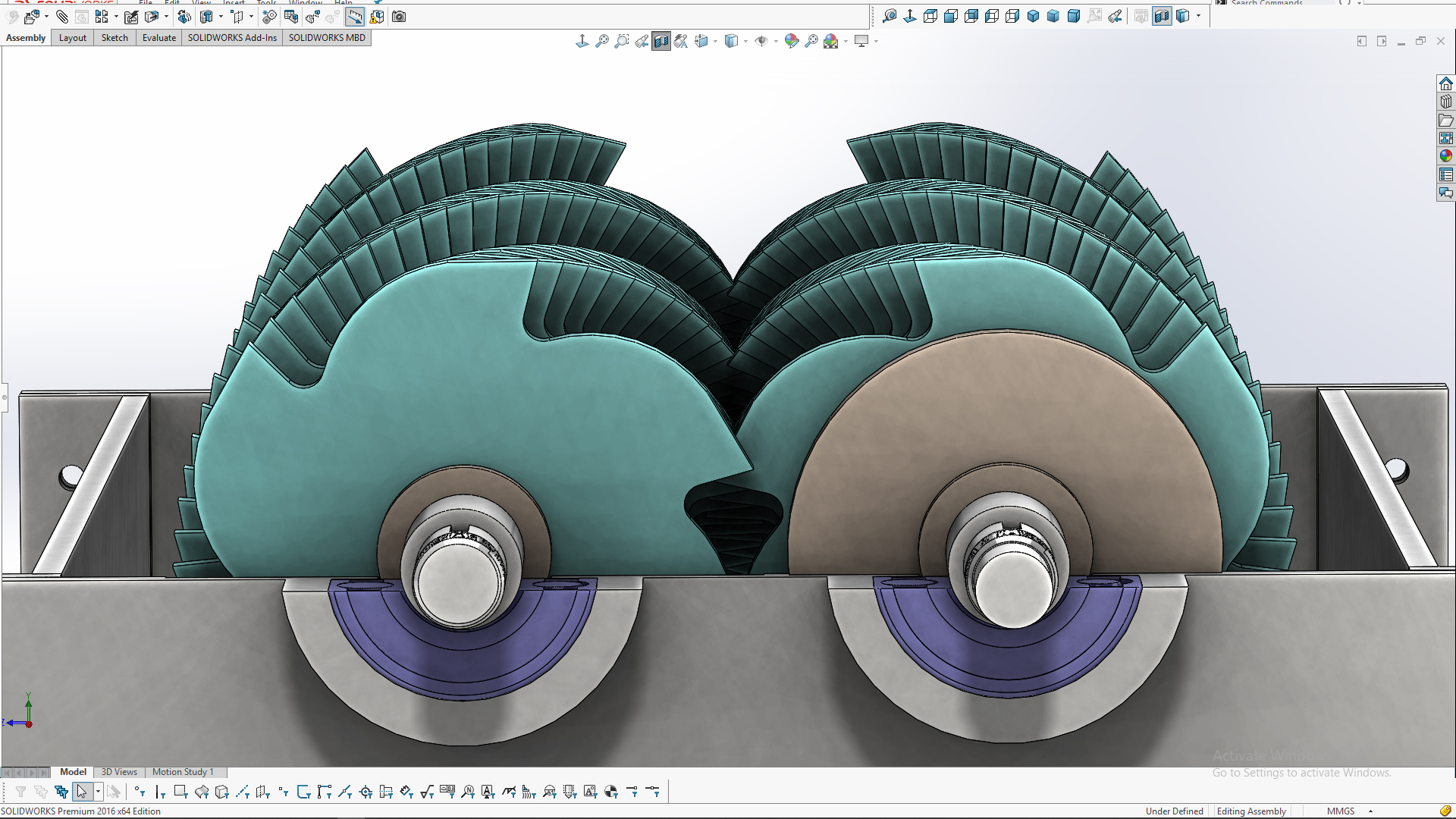Open Custom Properties icon in task pane
Screen dimensions: 1456x819
click(x=1446, y=174)
